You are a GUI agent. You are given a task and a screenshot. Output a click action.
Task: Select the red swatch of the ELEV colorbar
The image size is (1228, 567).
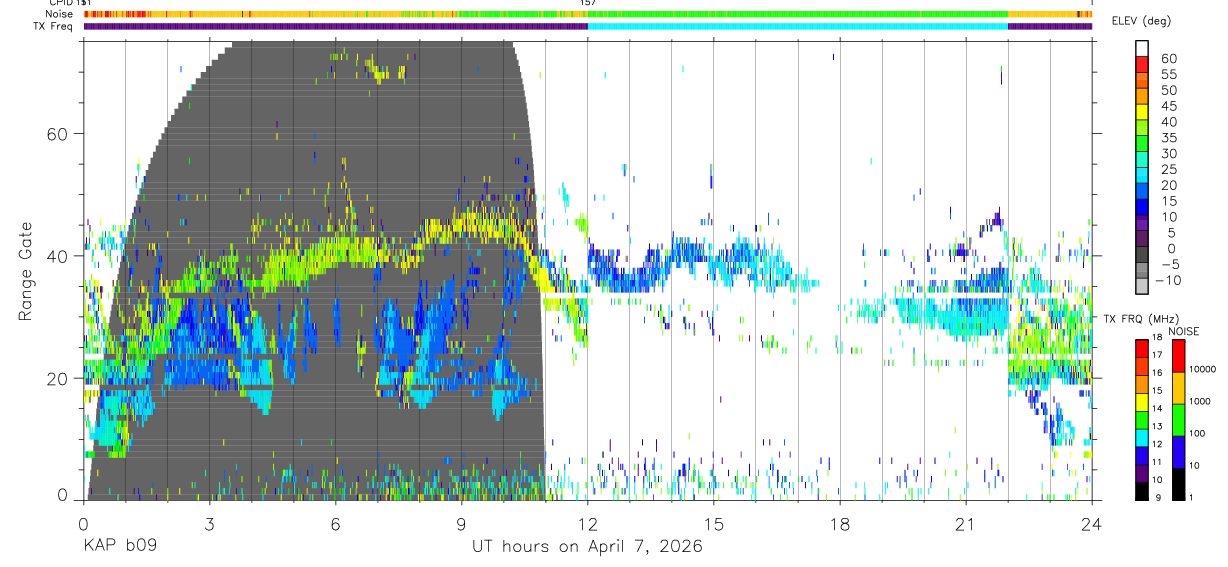point(1142,66)
